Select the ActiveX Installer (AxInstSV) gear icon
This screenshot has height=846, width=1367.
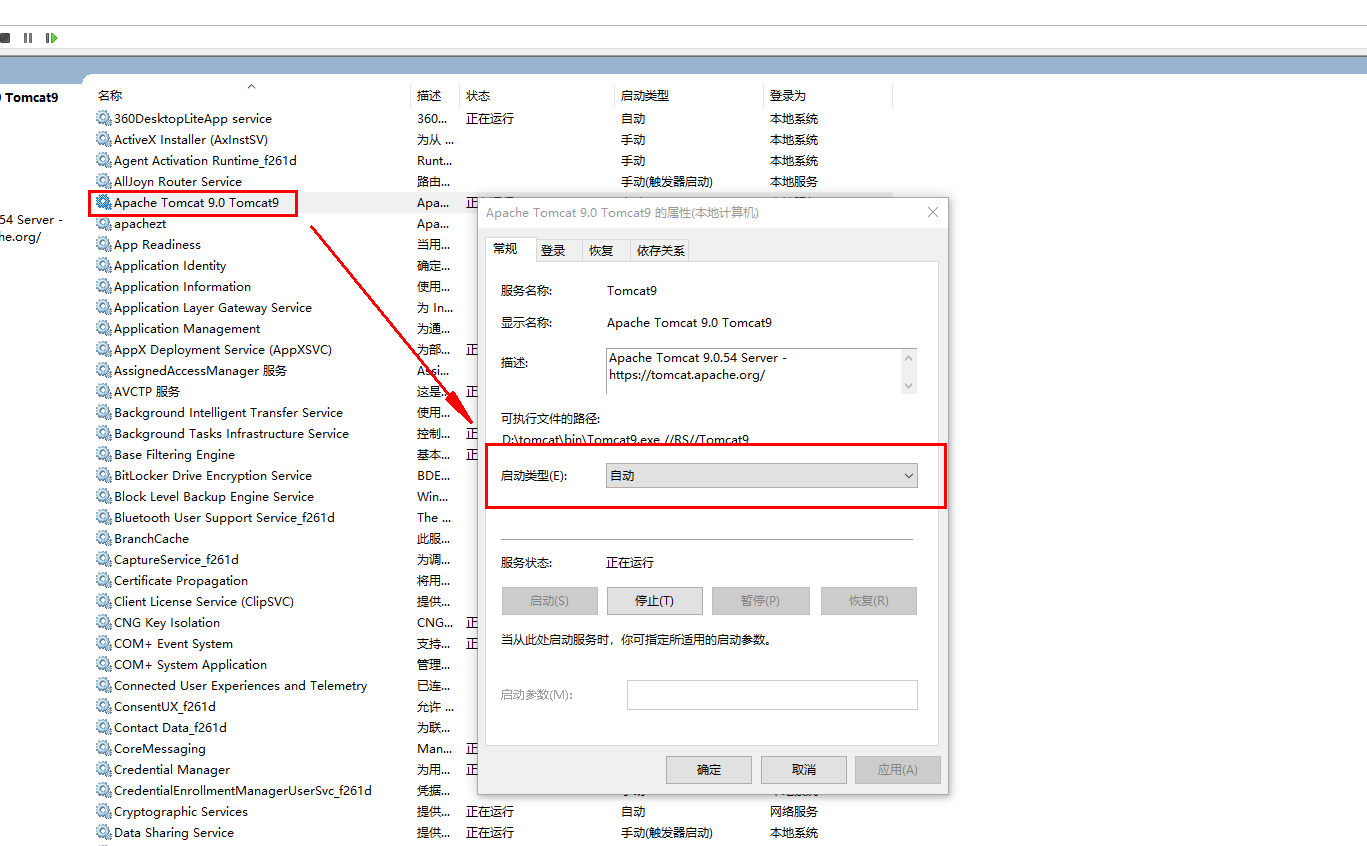point(104,139)
